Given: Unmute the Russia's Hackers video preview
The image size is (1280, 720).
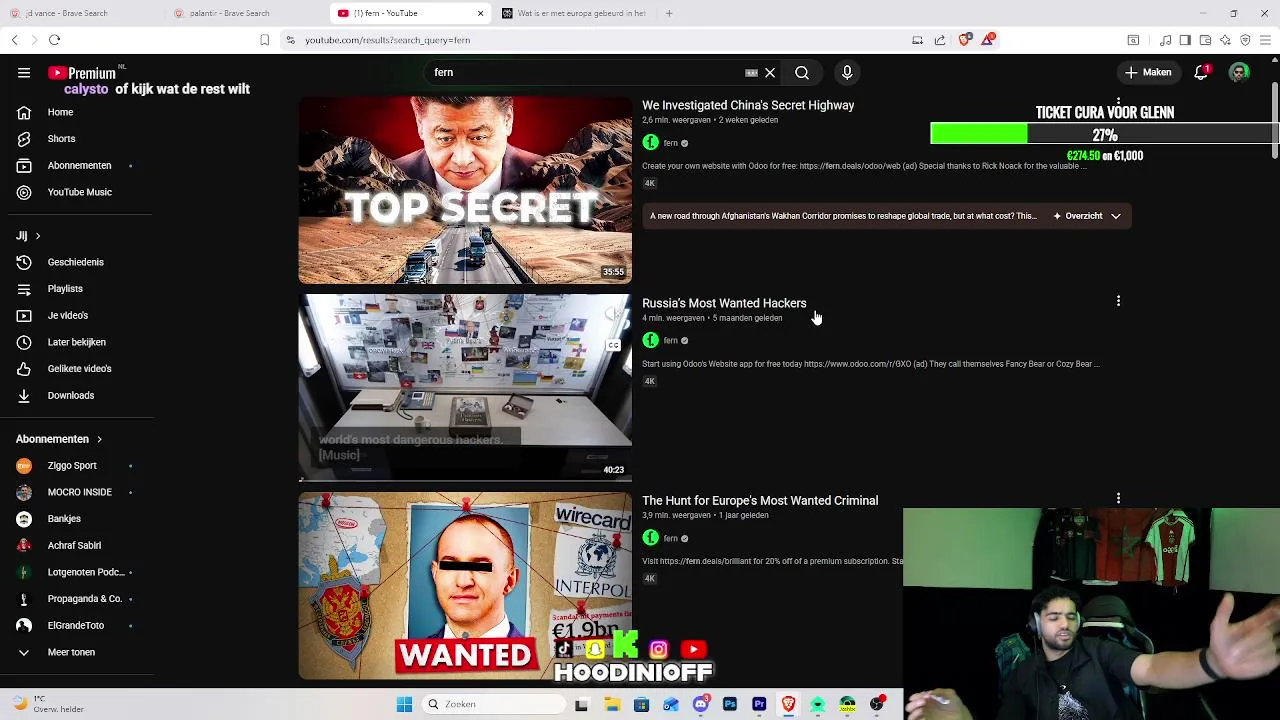Looking at the screenshot, I should [x=613, y=314].
